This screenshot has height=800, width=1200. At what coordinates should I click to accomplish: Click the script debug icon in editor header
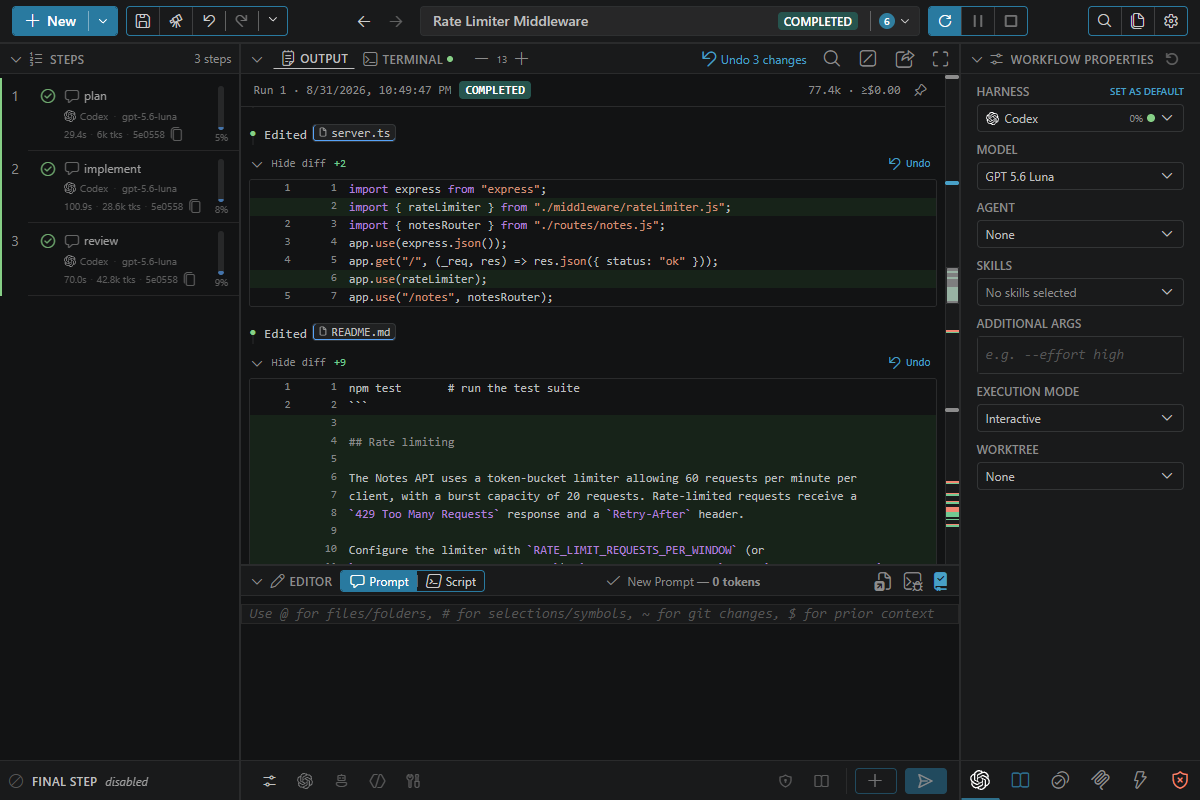(912, 581)
